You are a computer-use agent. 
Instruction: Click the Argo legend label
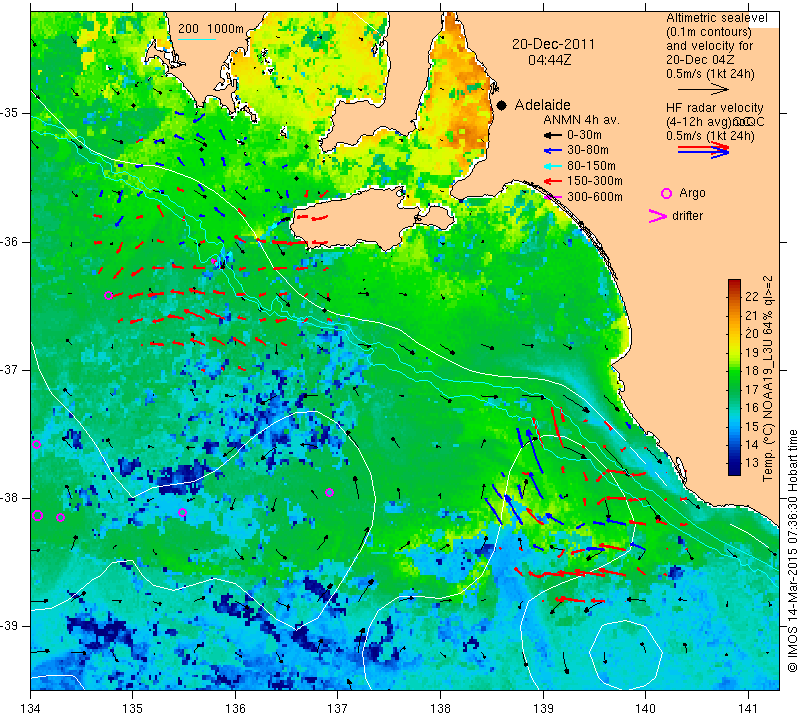(x=692, y=193)
